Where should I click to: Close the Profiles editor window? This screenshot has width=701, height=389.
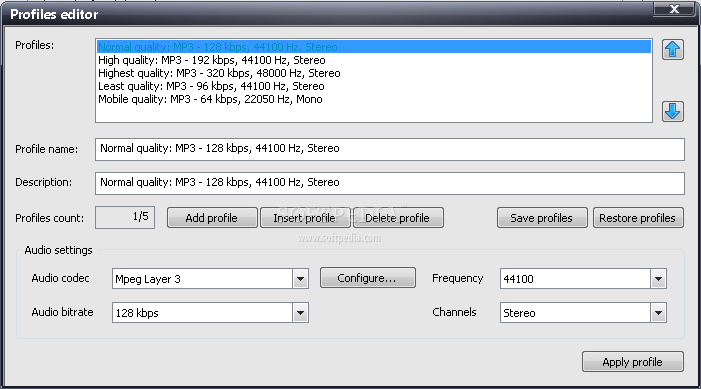674,8
